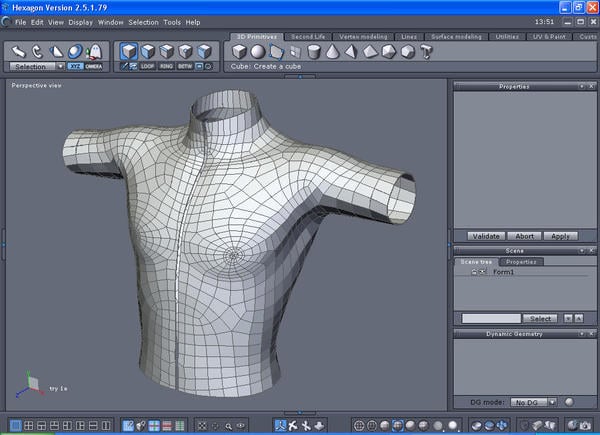
Task: Enable LOOP selection mode
Action: [148, 66]
